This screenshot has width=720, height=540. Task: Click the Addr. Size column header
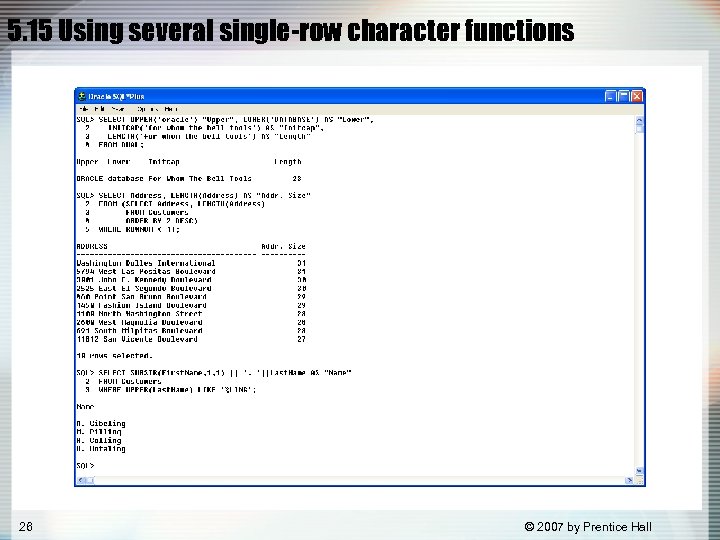283,246
